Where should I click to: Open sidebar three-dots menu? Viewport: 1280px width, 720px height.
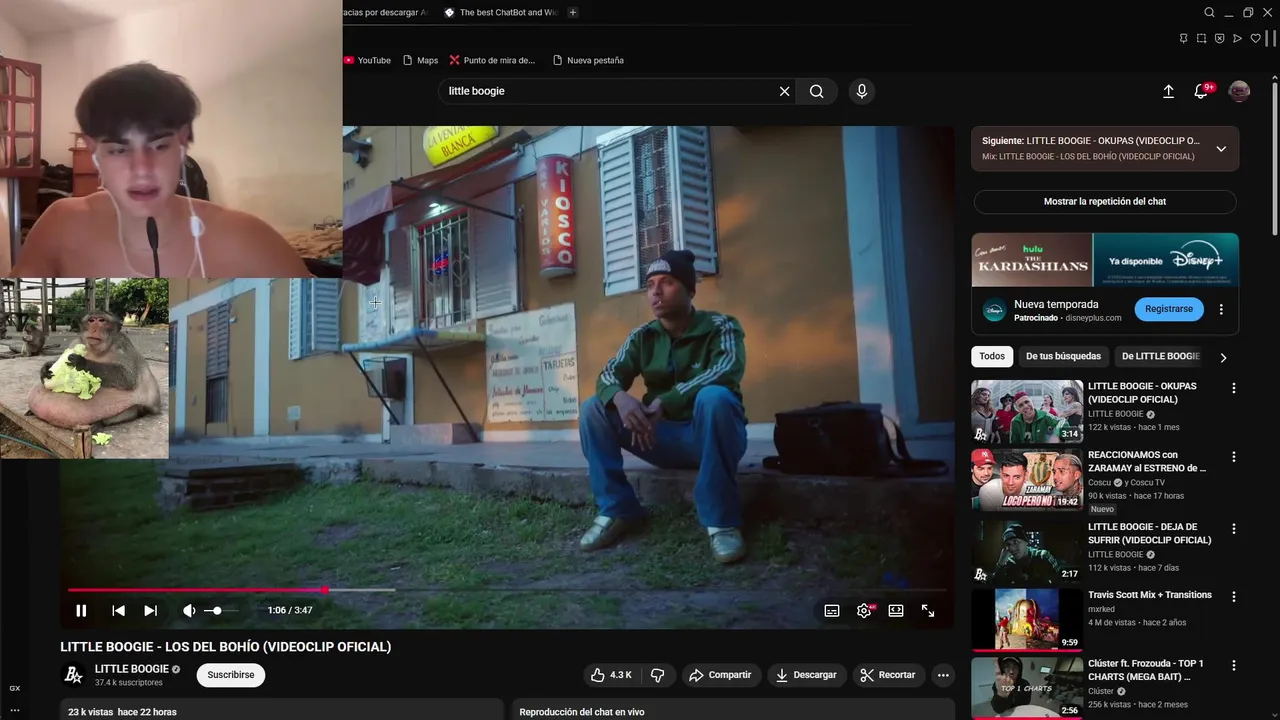(x=14, y=710)
